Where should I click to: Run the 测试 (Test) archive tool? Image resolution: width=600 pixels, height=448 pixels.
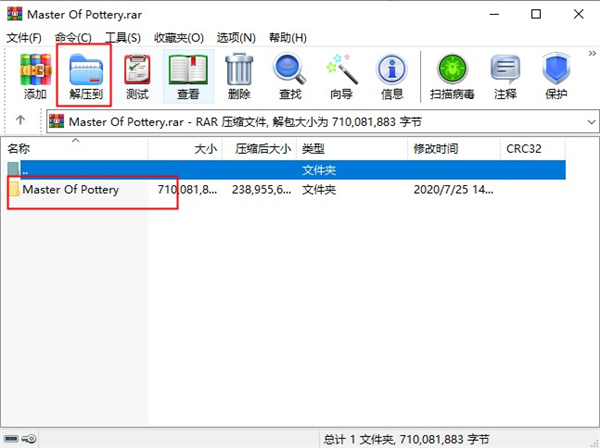click(x=137, y=77)
